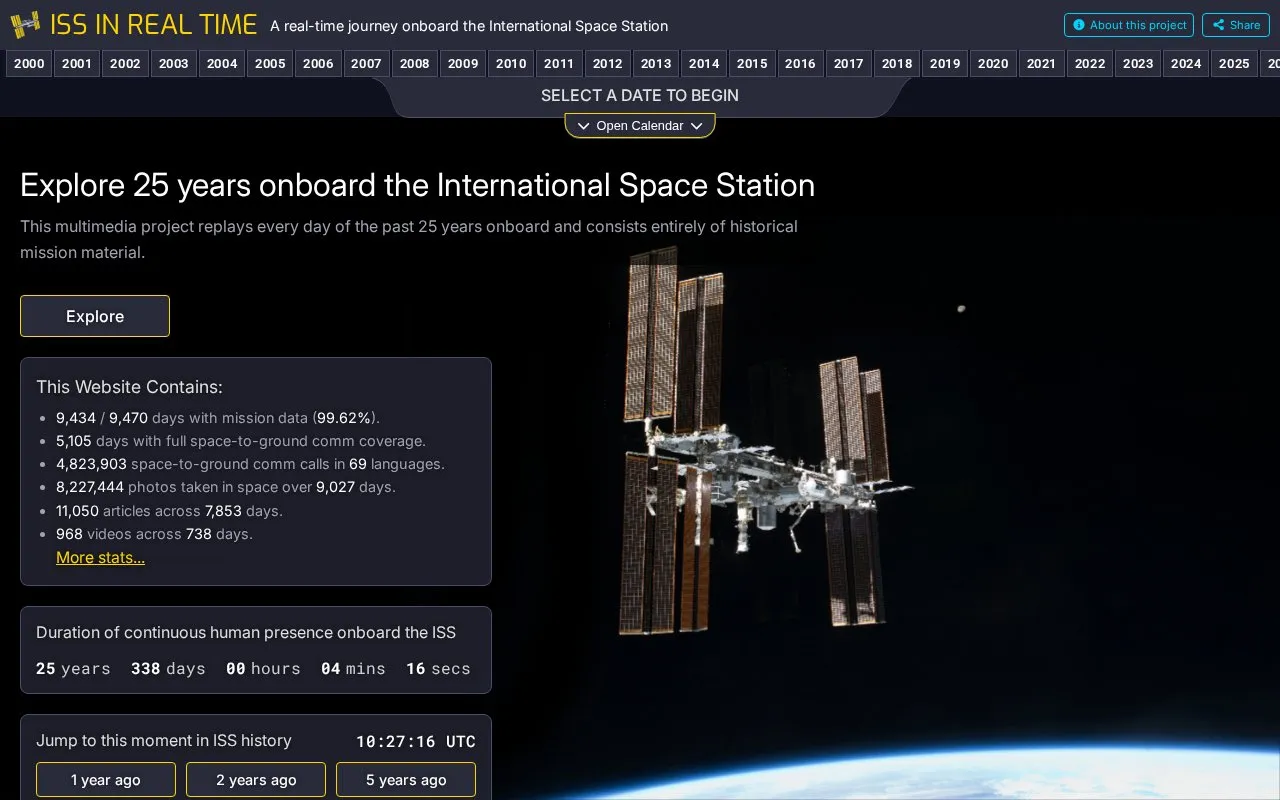
Task: Open the About this project button
Action: point(1129,25)
